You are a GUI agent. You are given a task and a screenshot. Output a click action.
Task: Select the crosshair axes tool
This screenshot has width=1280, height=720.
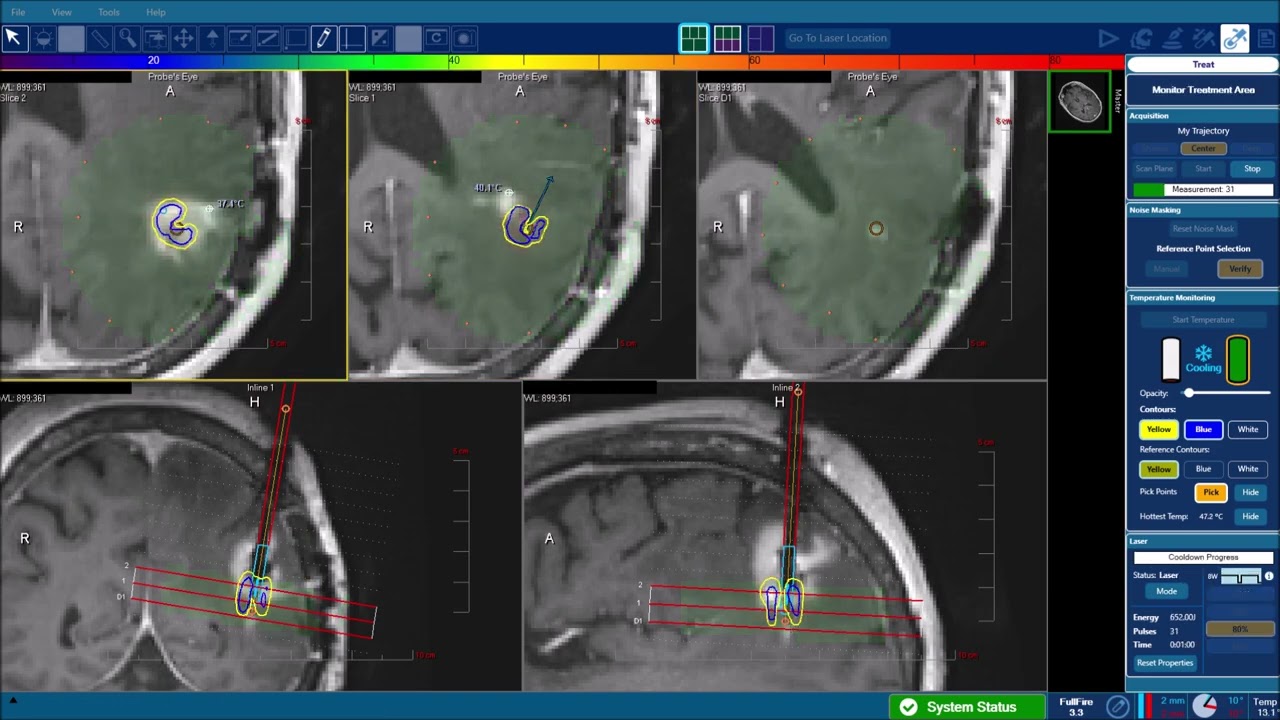click(x=351, y=38)
